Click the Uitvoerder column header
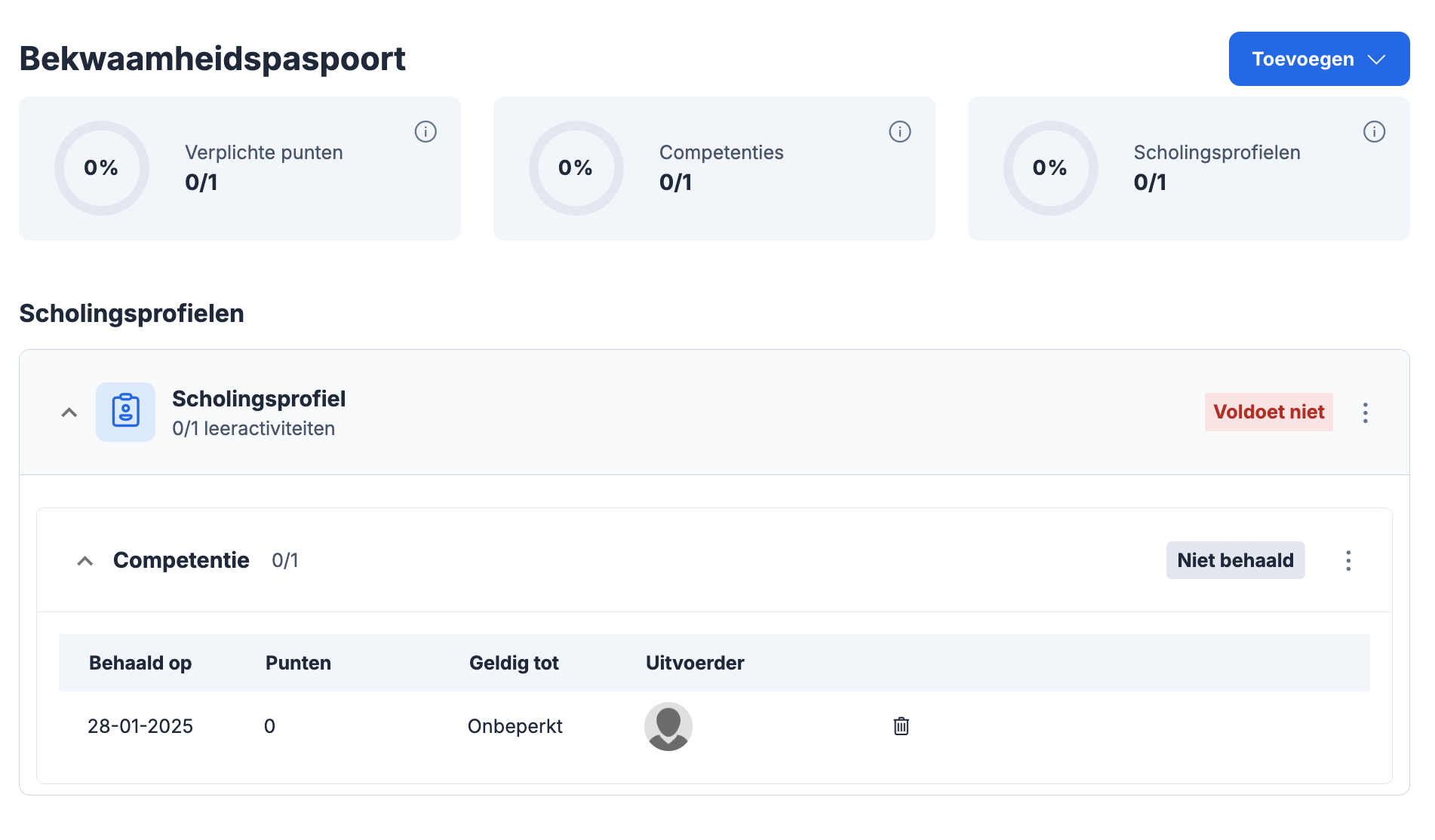 click(x=695, y=663)
